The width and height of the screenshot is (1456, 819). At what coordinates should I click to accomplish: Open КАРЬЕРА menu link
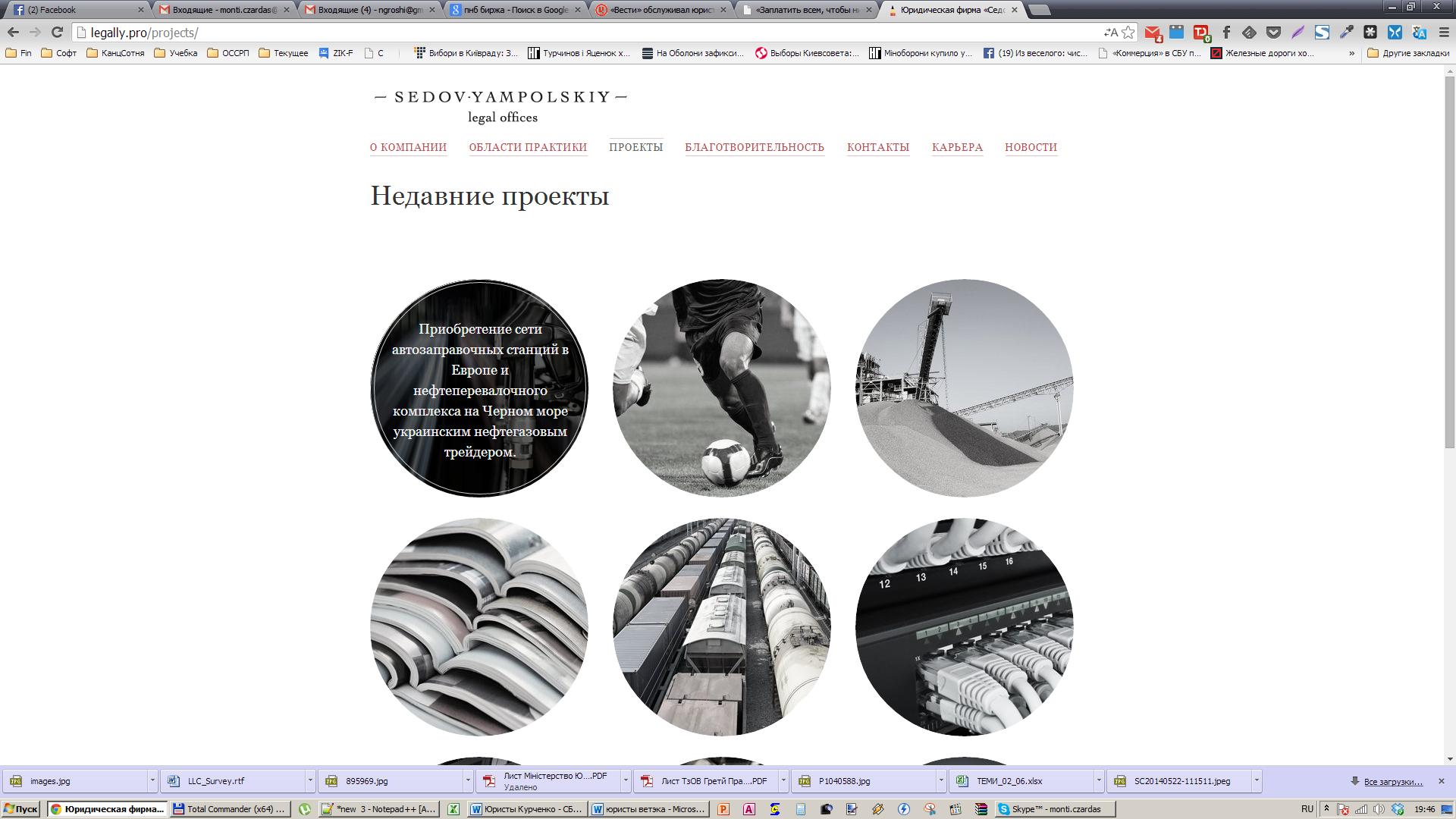coord(957,147)
